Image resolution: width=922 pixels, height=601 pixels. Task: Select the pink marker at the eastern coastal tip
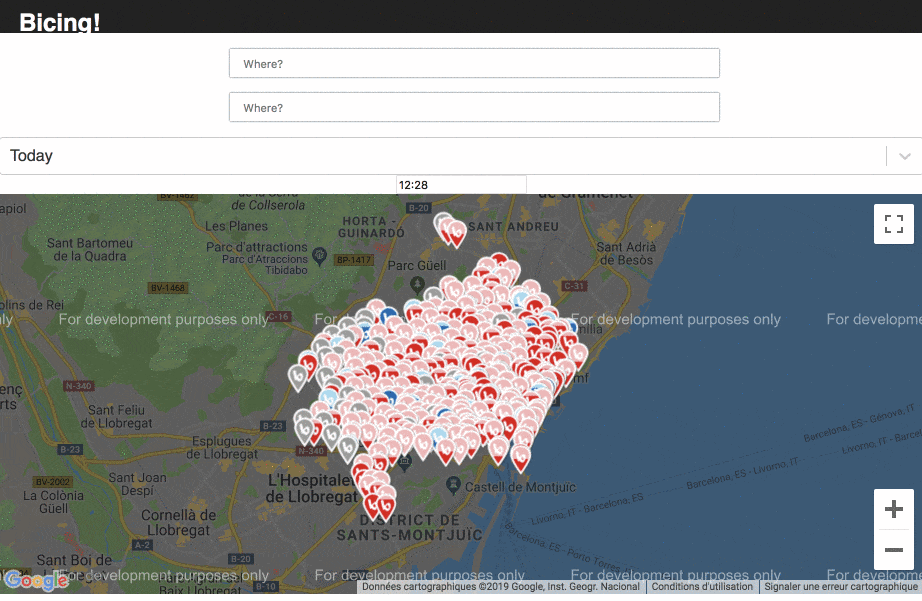click(579, 356)
